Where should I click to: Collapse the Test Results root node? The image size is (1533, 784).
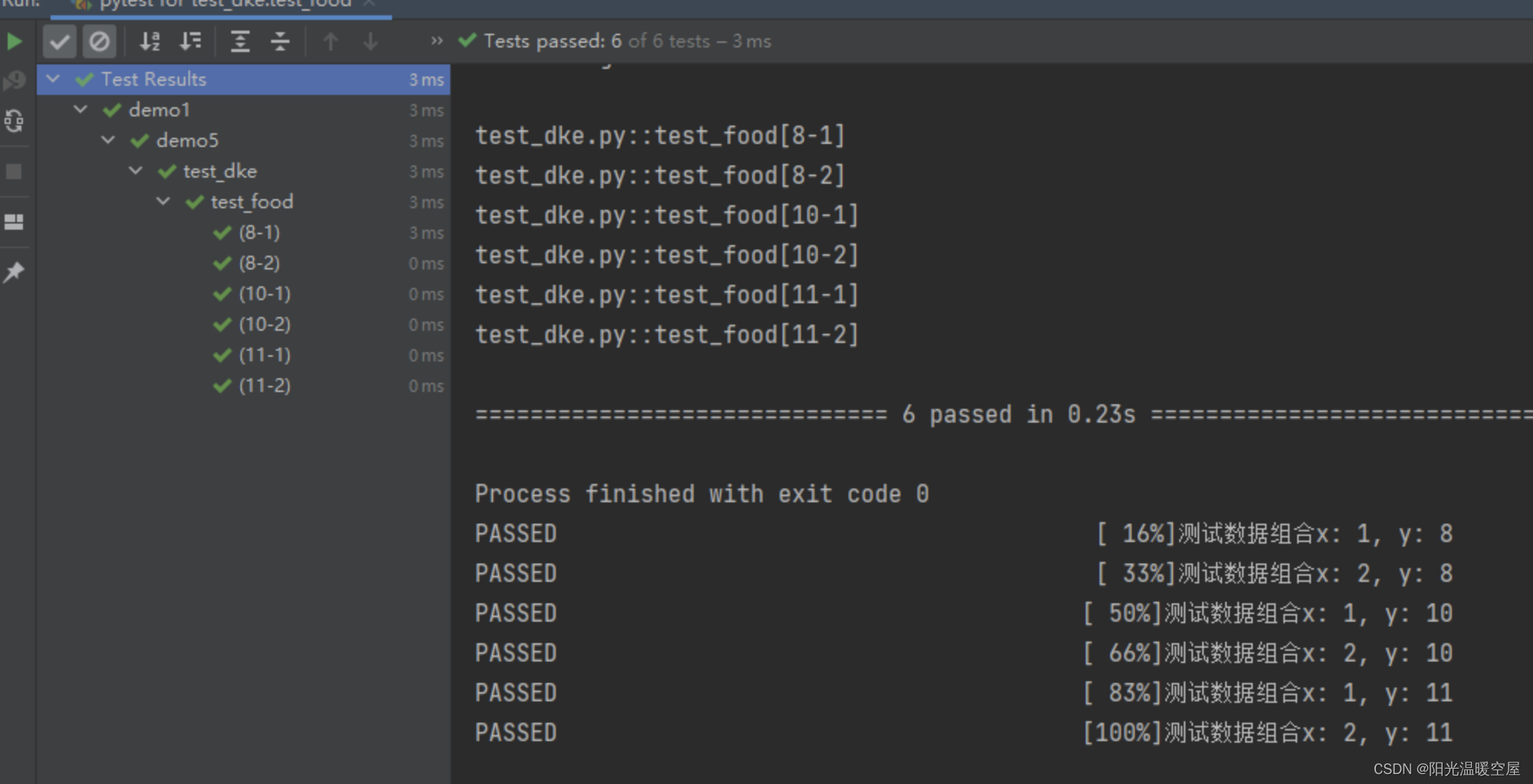coord(53,79)
